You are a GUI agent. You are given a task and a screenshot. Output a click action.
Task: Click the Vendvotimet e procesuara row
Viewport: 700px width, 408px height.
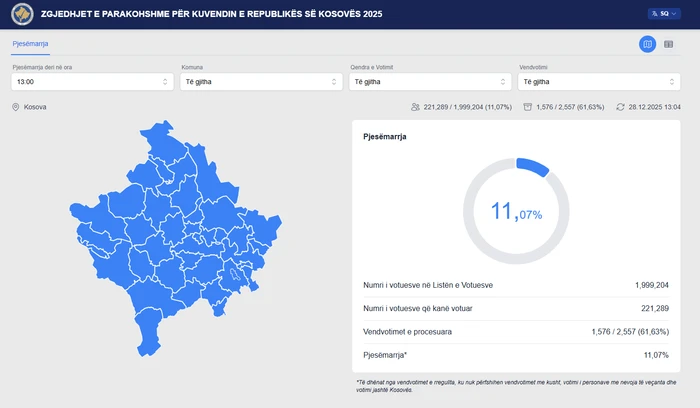tap(516, 331)
